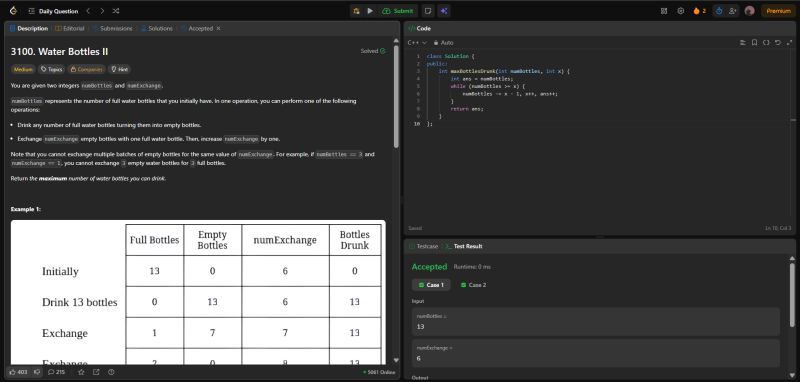Switch to the Testcase tab
Image resolution: width=800 pixels, height=382 pixels.
[423, 246]
